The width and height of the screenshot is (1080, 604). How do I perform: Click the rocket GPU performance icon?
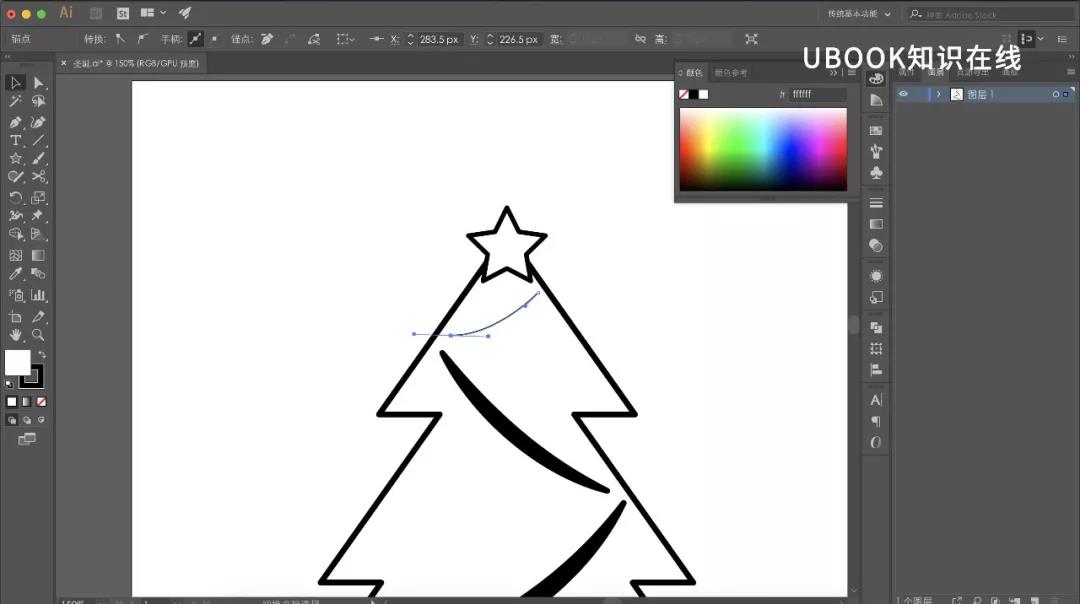185,12
